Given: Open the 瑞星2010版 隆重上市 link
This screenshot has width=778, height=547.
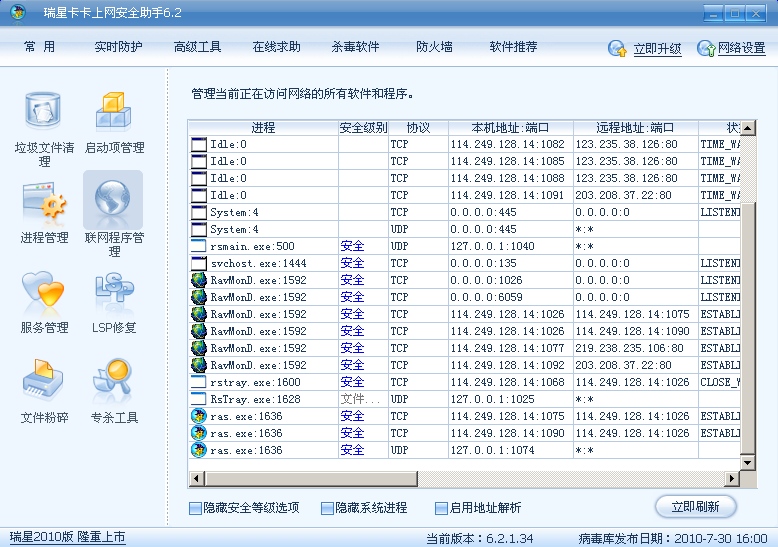Looking at the screenshot, I should pyautogui.click(x=67, y=537).
